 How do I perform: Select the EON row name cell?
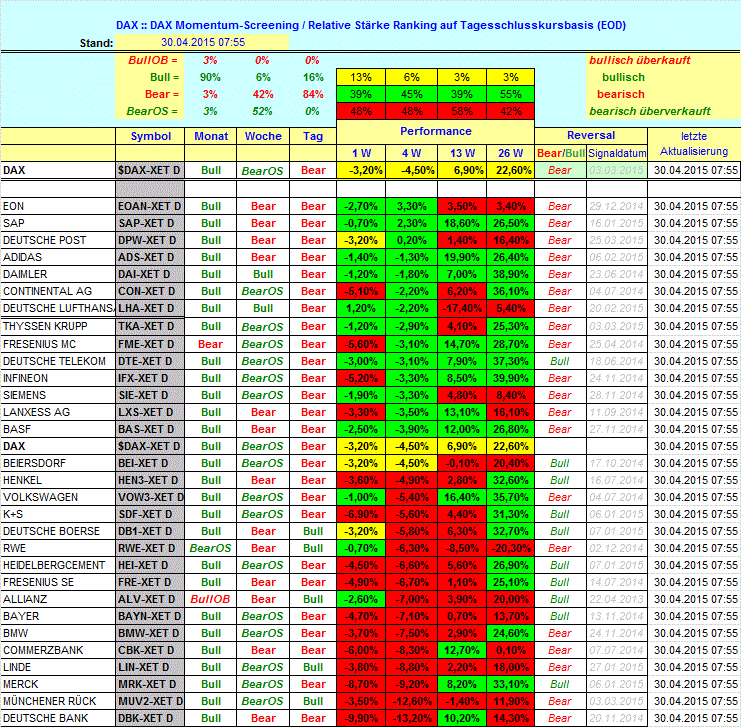[x=58, y=206]
